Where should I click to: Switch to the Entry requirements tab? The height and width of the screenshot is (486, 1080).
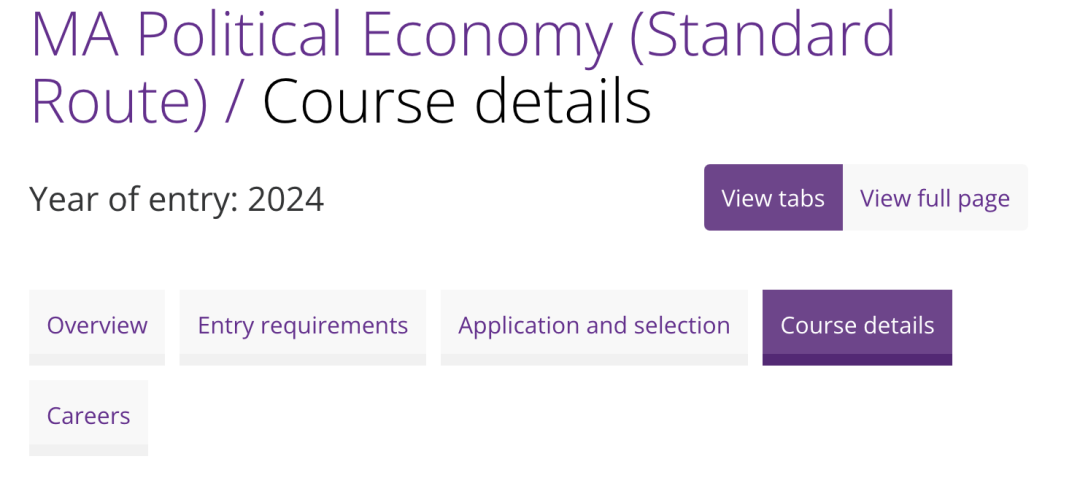[302, 326]
